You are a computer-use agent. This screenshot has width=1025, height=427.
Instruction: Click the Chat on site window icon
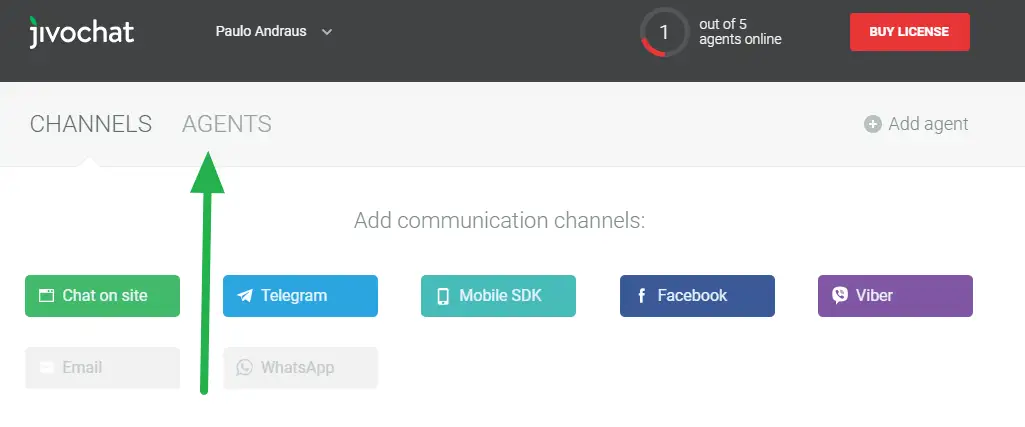click(x=46, y=296)
